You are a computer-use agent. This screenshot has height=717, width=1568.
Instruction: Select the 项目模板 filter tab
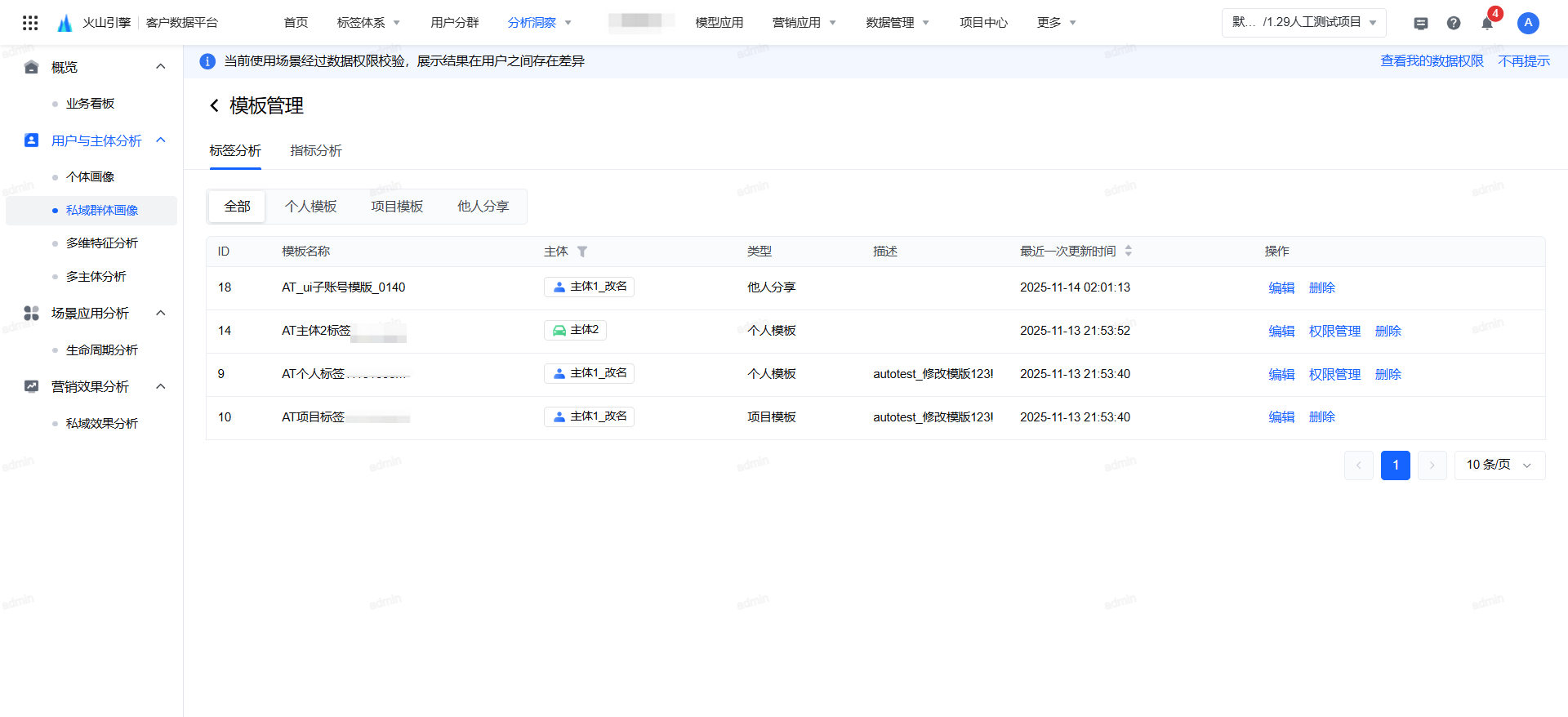(x=397, y=207)
